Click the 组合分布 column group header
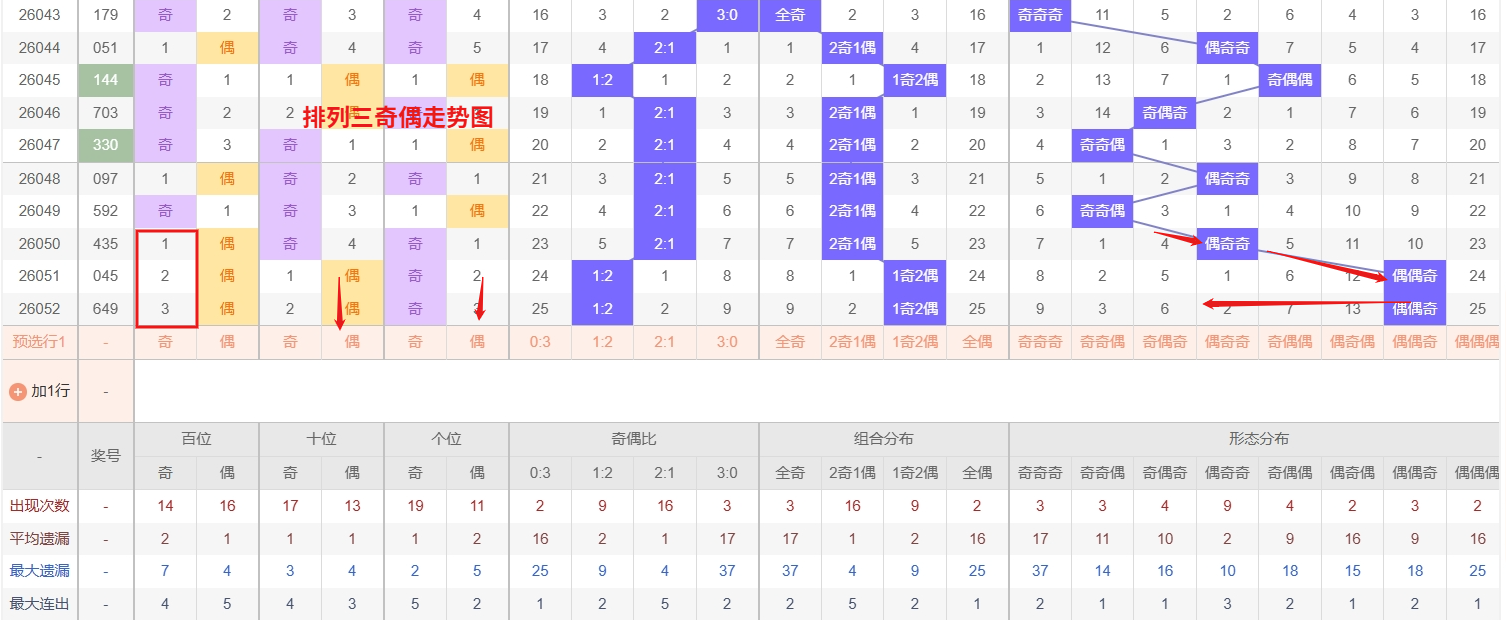The height and width of the screenshot is (620, 1506). 883,439
